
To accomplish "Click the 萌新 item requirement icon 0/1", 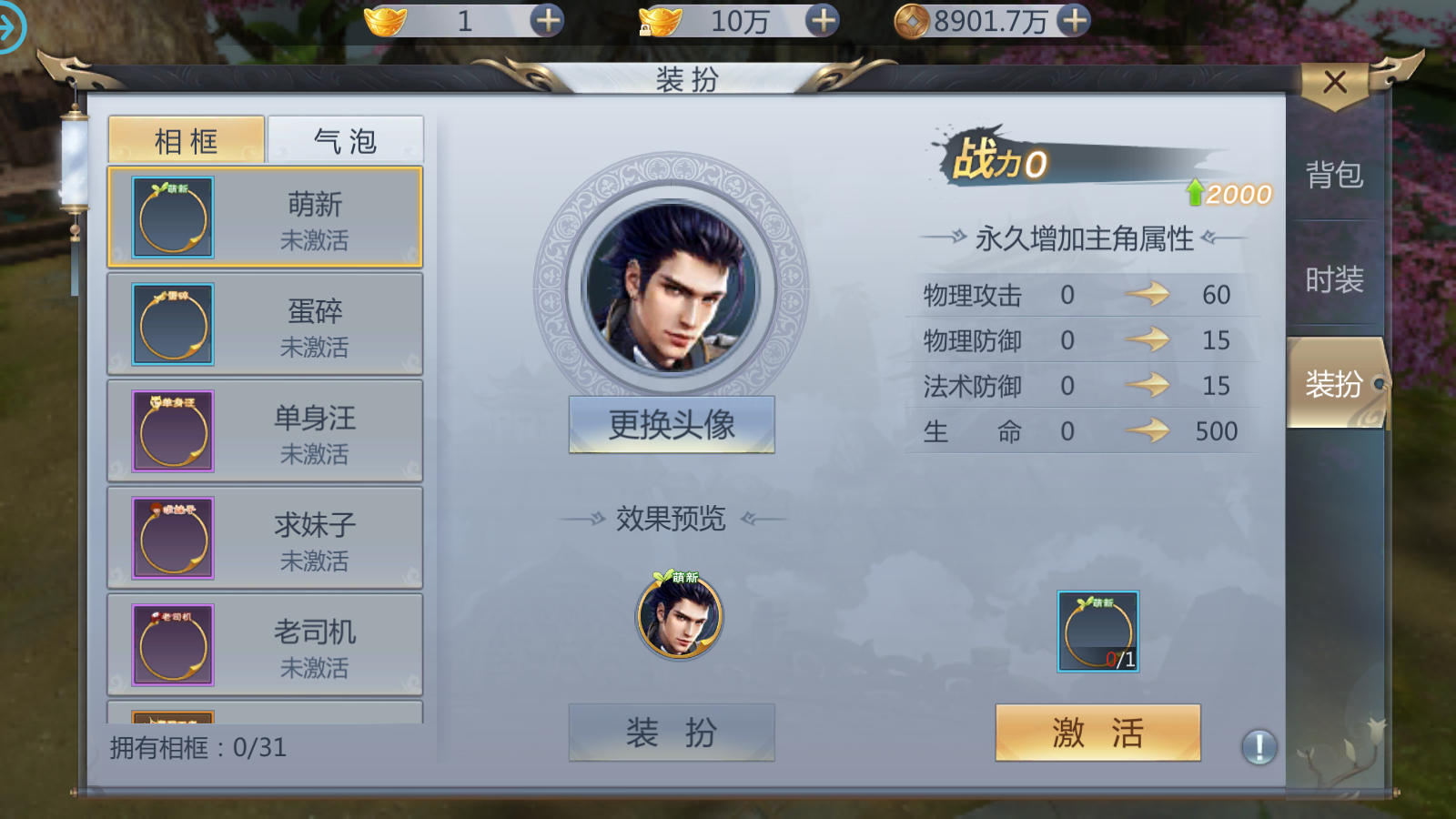I will [x=1098, y=632].
